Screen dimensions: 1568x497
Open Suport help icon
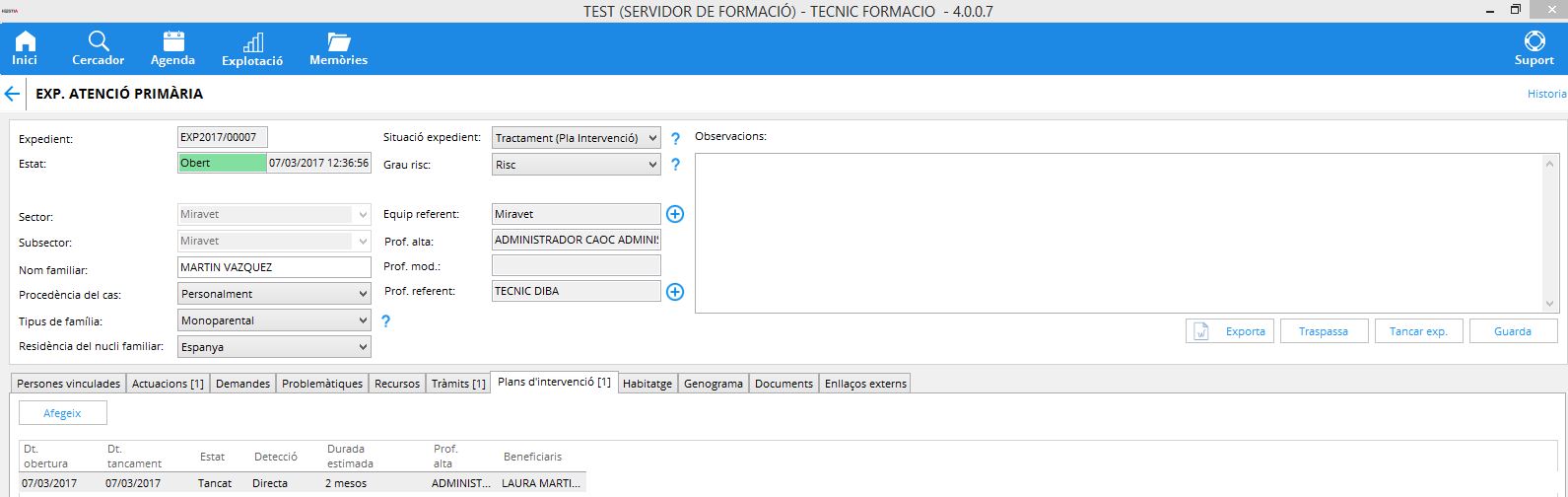(x=1534, y=48)
